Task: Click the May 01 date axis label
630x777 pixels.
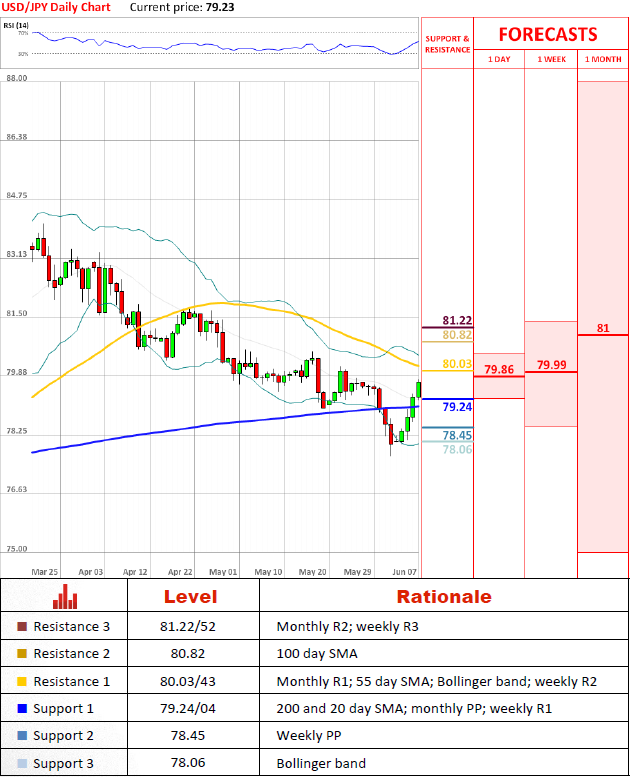Action: pos(223,572)
